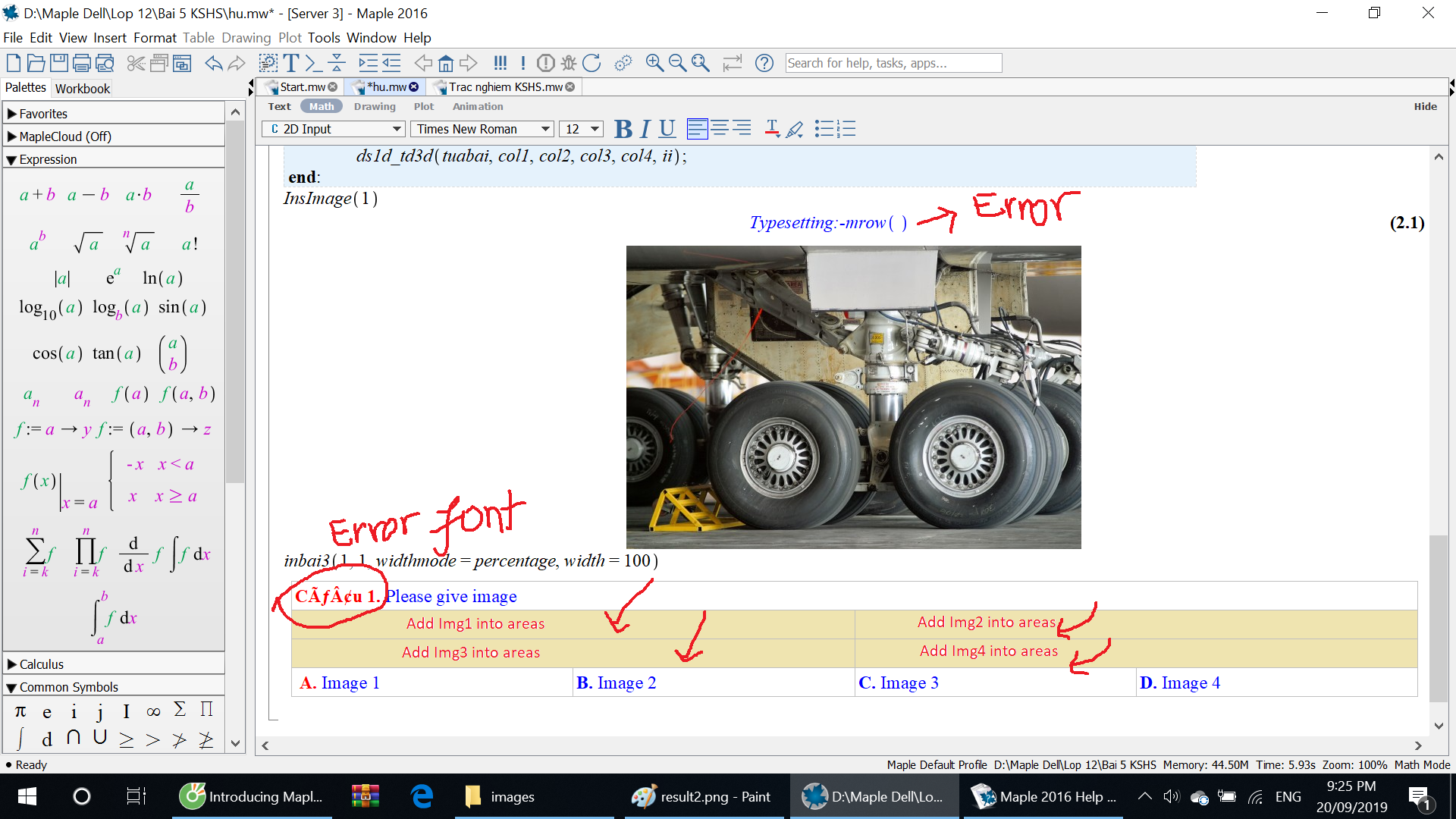Open the debugger bug icon

click(x=569, y=63)
